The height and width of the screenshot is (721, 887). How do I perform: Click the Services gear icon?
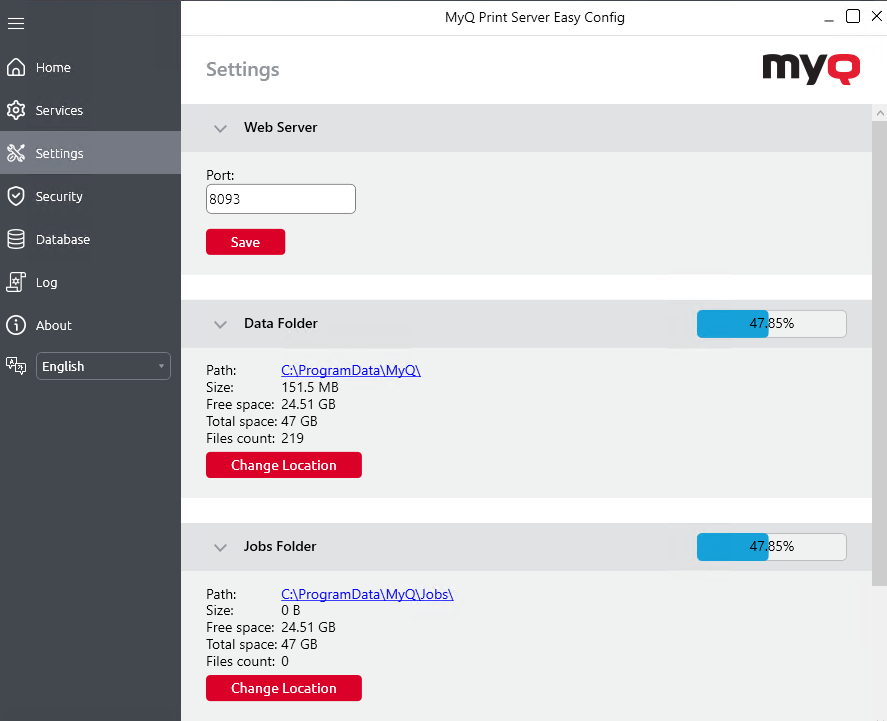tap(16, 110)
